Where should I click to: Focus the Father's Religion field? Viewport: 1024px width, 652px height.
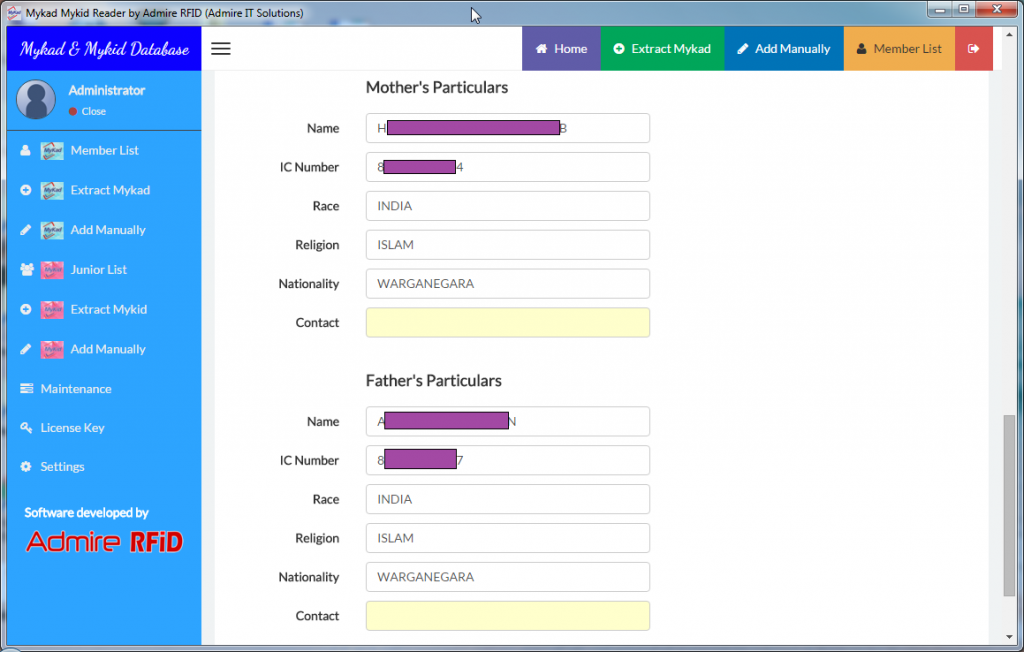tap(507, 538)
